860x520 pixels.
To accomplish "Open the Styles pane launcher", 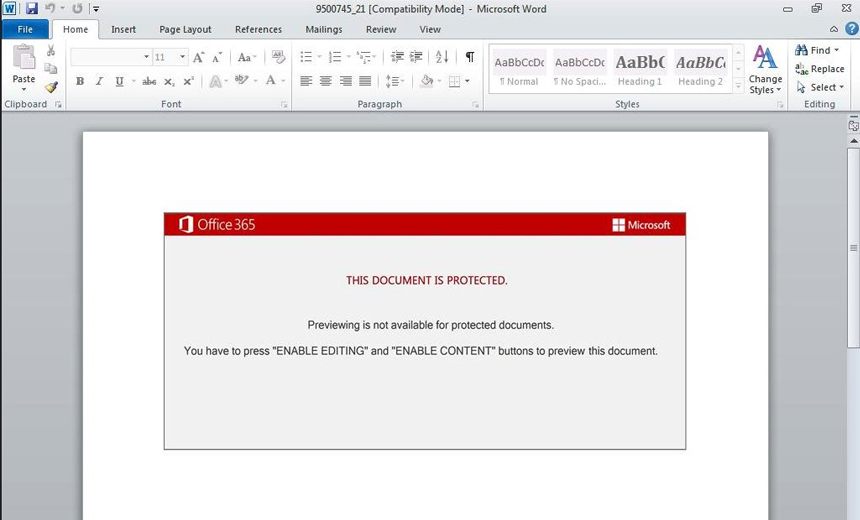I will click(780, 104).
